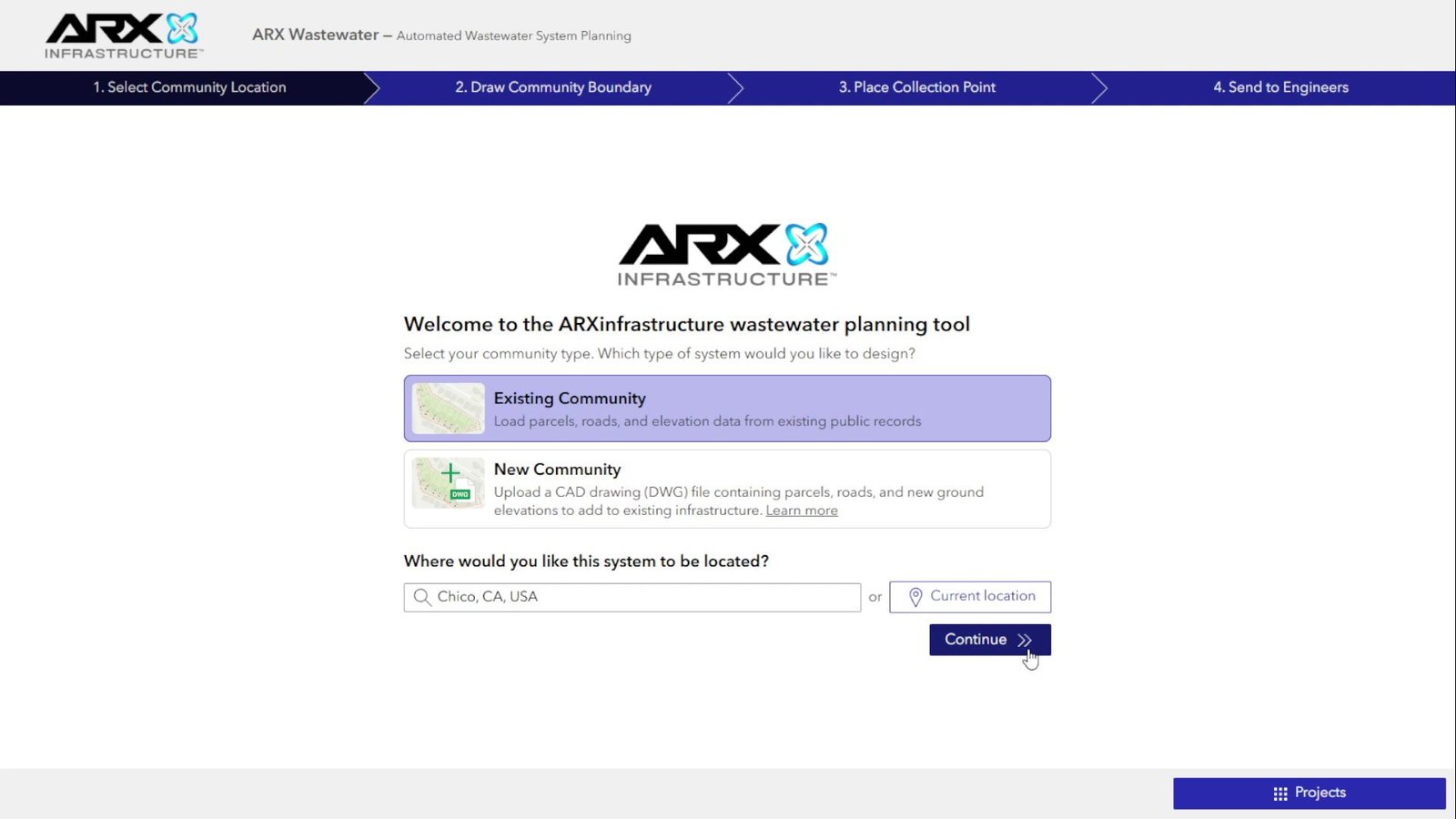
Task: Open step 2 Draw Community Boundary
Action: click(553, 87)
